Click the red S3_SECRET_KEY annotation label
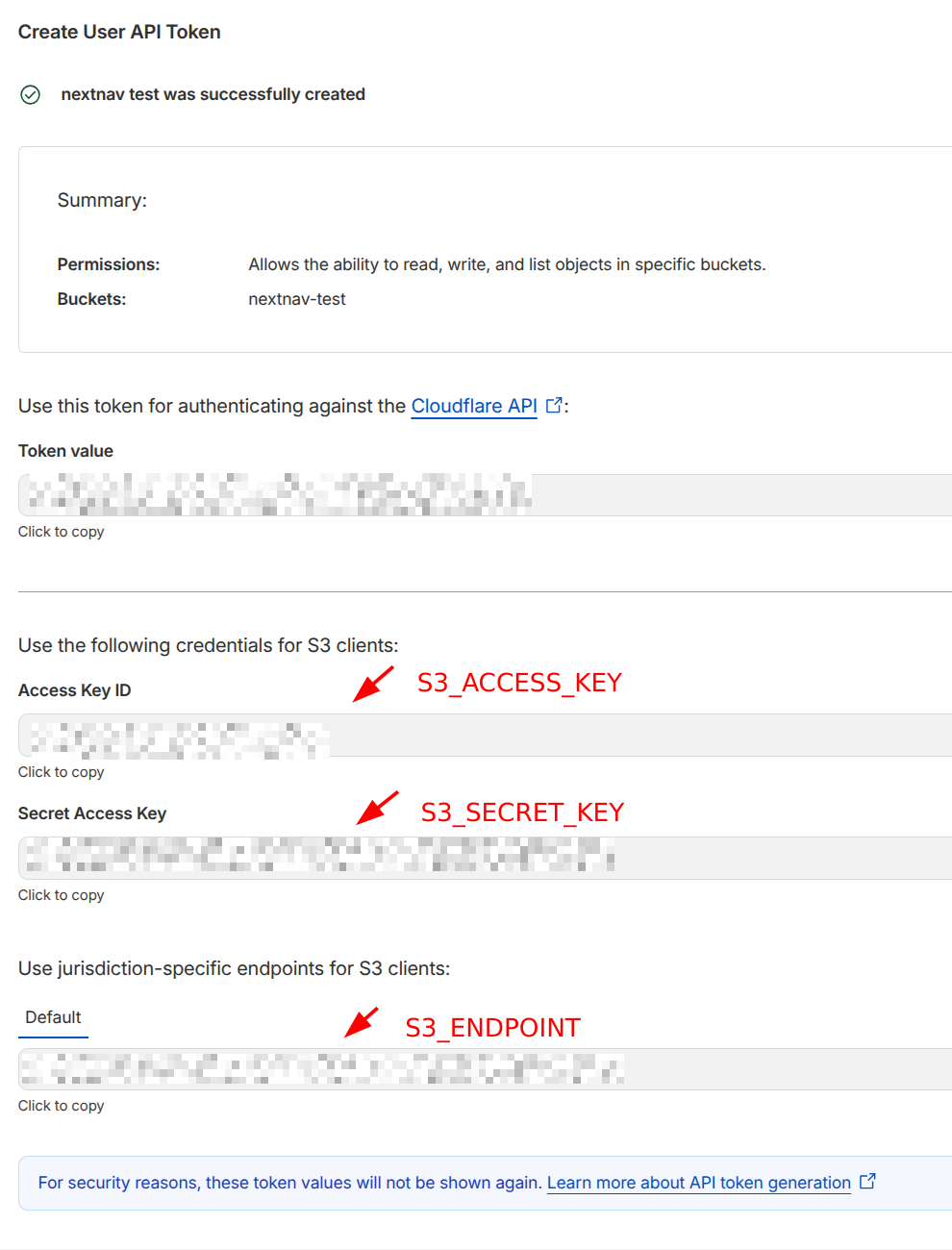 click(x=522, y=812)
